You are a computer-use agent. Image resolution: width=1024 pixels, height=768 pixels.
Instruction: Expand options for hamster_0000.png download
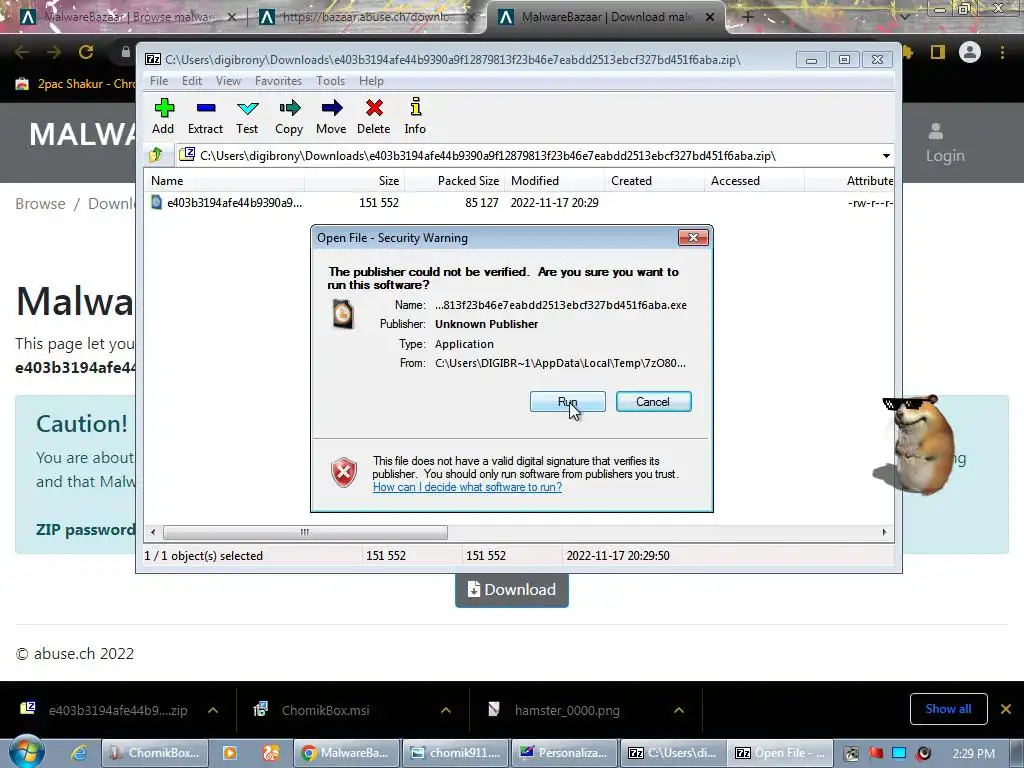pyautogui.click(x=679, y=710)
